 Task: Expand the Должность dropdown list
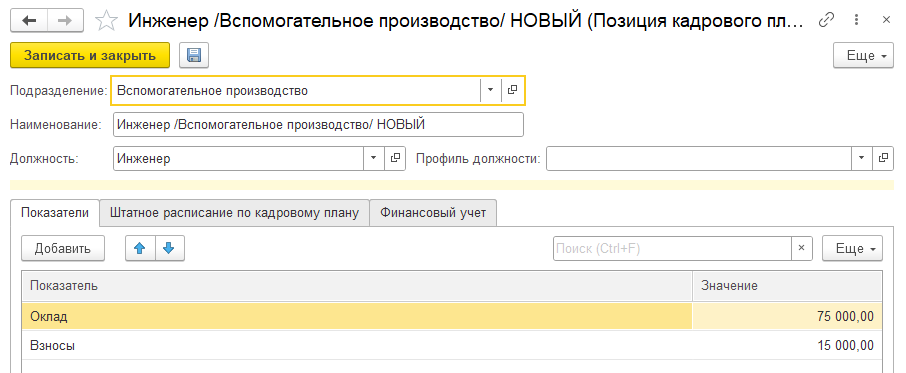pos(373,158)
